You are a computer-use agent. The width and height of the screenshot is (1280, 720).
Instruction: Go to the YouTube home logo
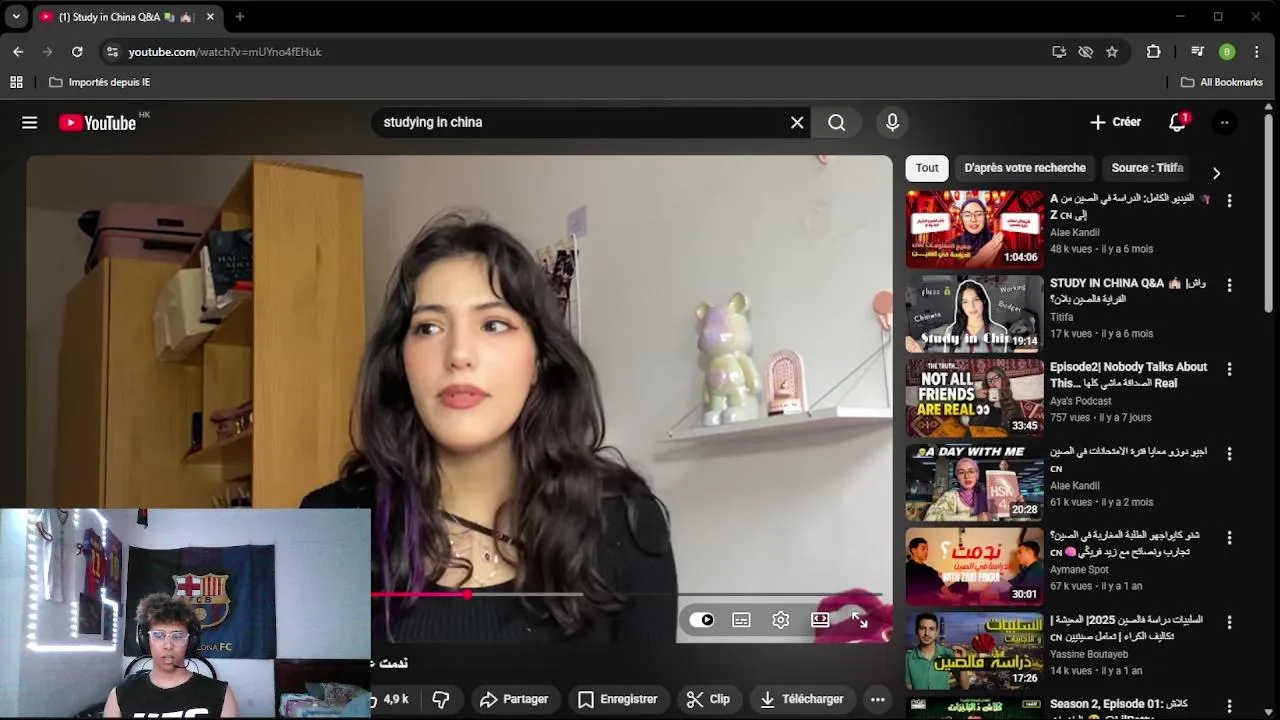point(97,122)
